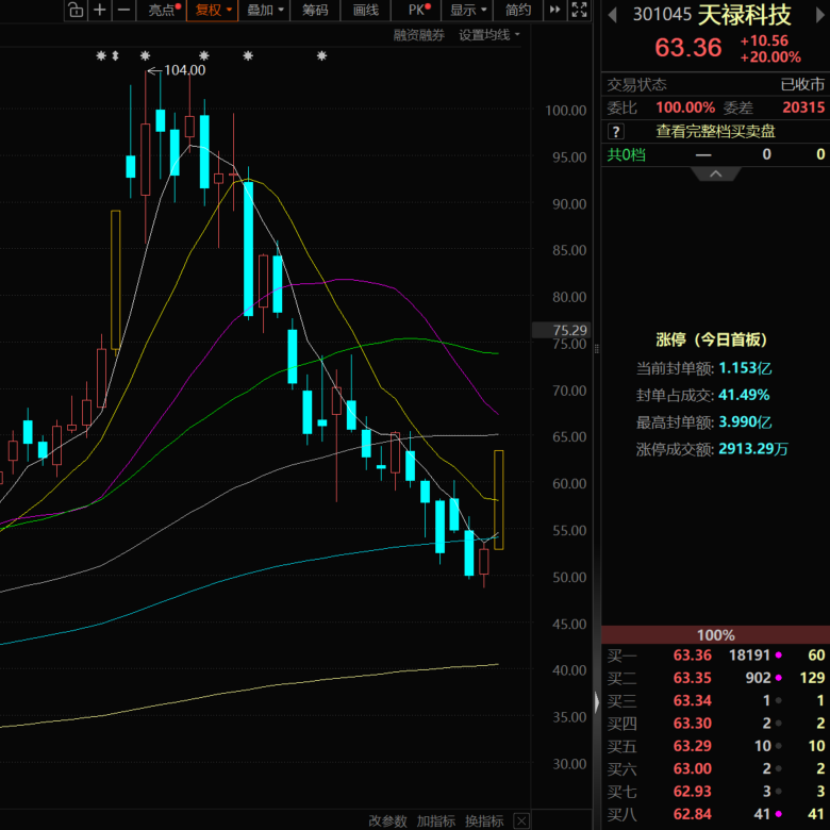Image resolution: width=830 pixels, height=830 pixels.
Task: Select 买八 row price 62.84
Action: pyautogui.click(x=692, y=814)
